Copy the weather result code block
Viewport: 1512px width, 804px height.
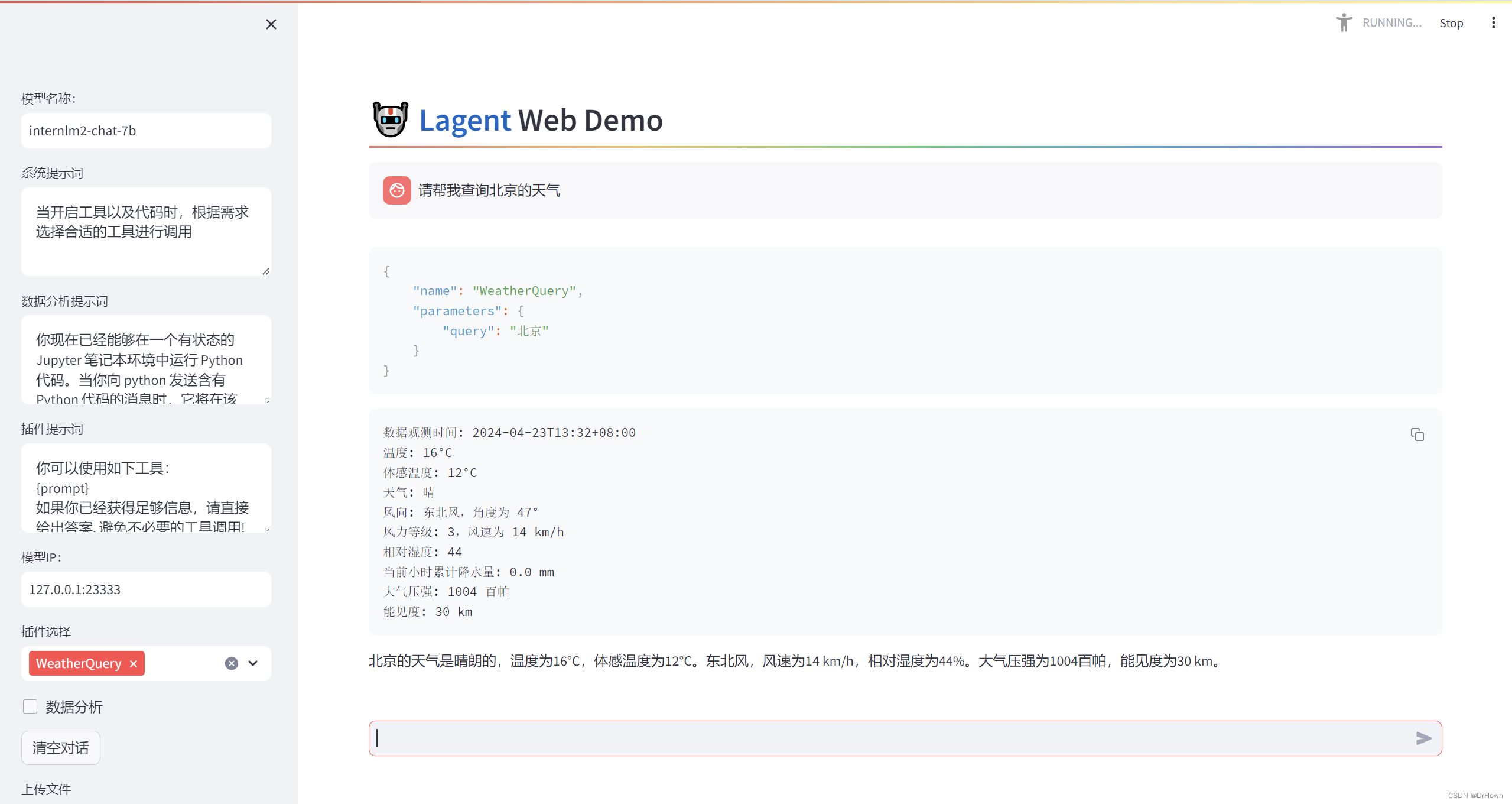tap(1417, 435)
